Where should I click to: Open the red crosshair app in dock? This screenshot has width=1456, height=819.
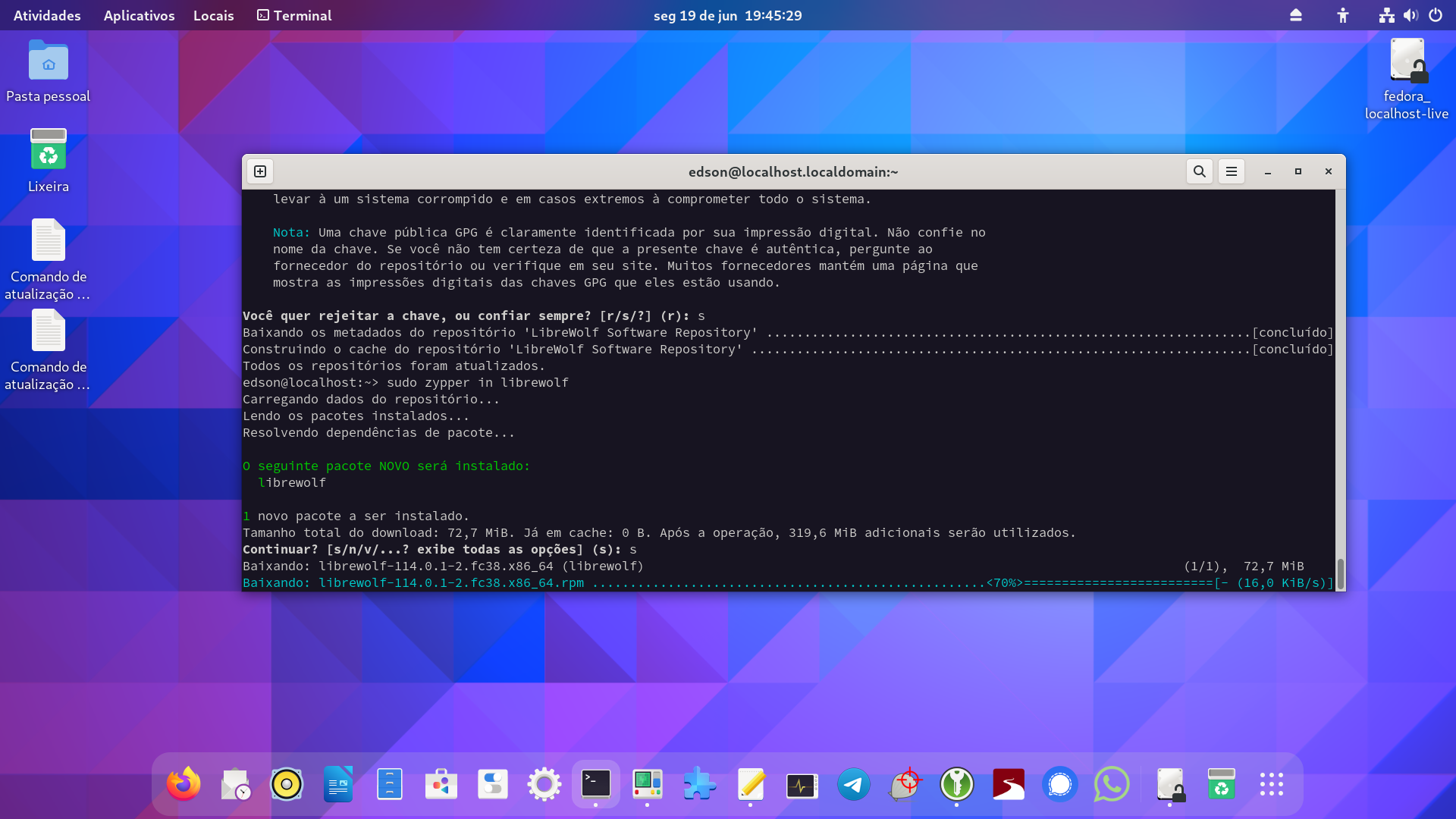(905, 784)
